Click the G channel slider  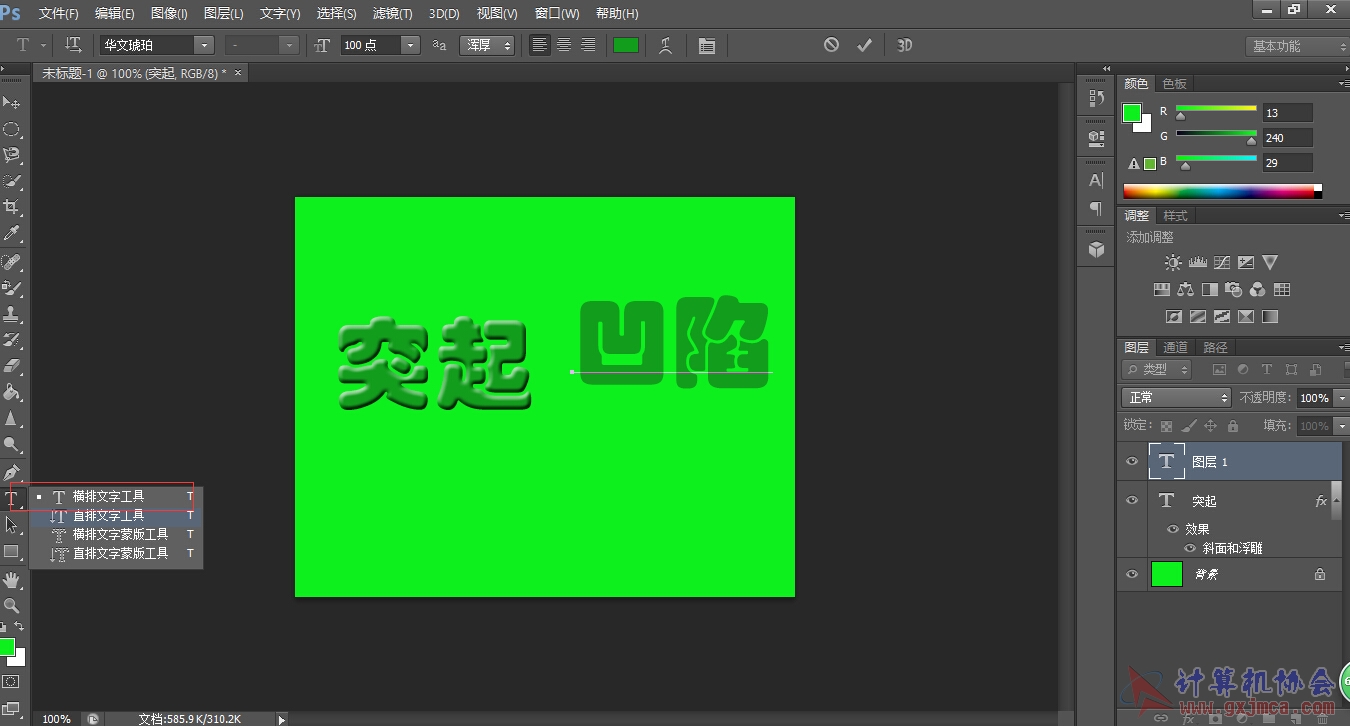point(1216,137)
